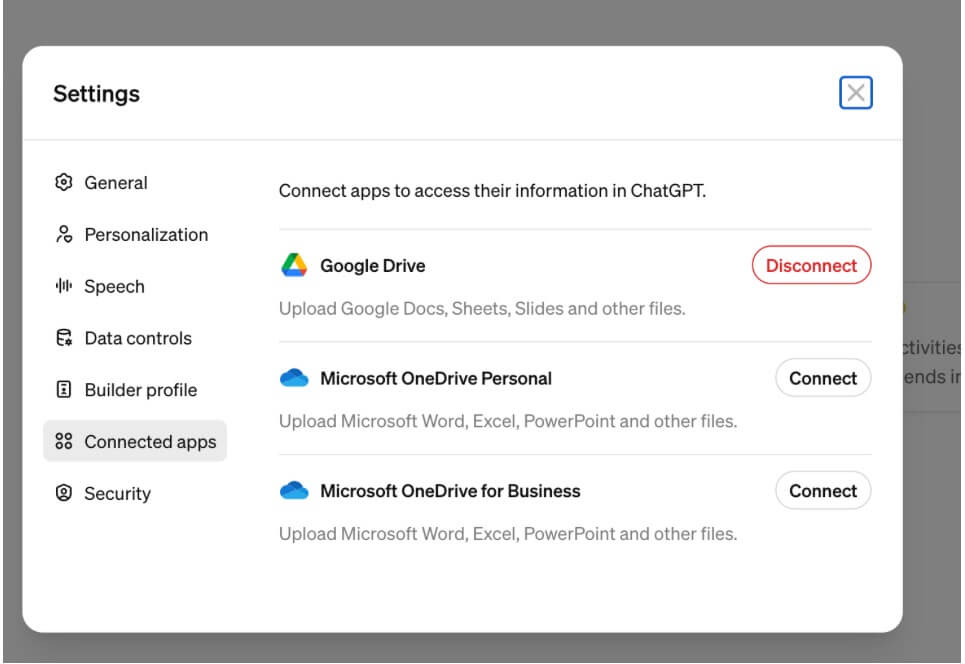The width and height of the screenshot is (965, 664).
Task: Close the Settings dialog
Action: (x=855, y=93)
